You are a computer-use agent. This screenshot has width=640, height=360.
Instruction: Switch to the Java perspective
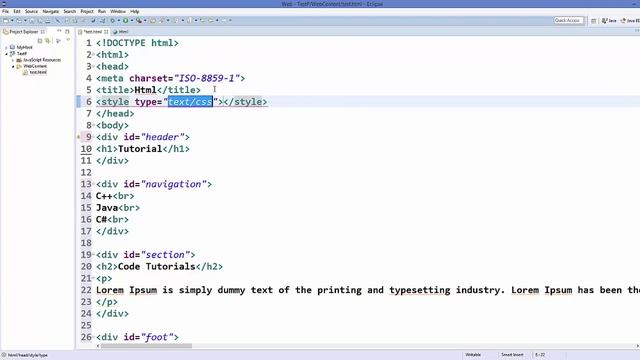(609, 20)
